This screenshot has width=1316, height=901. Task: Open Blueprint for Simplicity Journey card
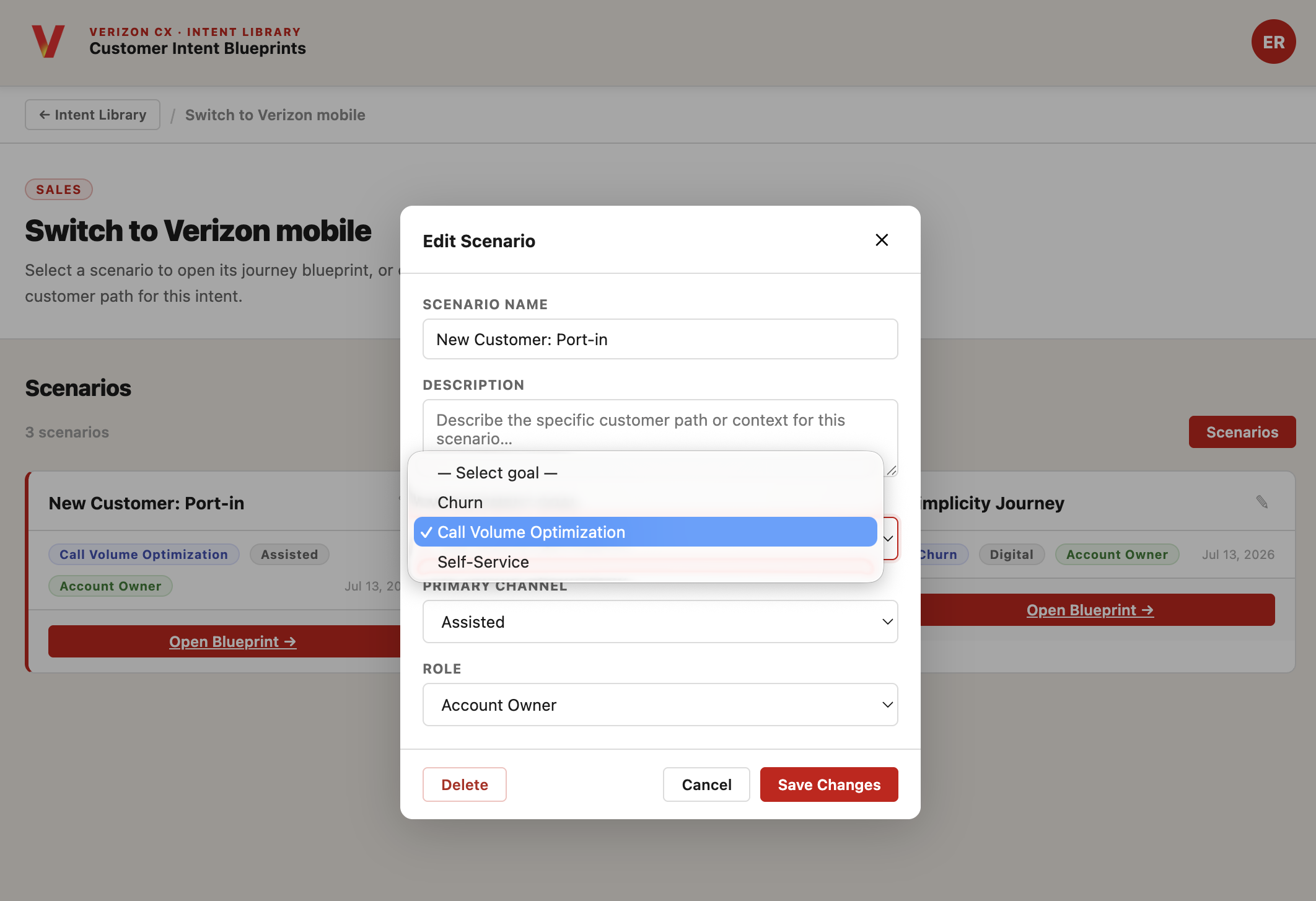pyautogui.click(x=1090, y=610)
